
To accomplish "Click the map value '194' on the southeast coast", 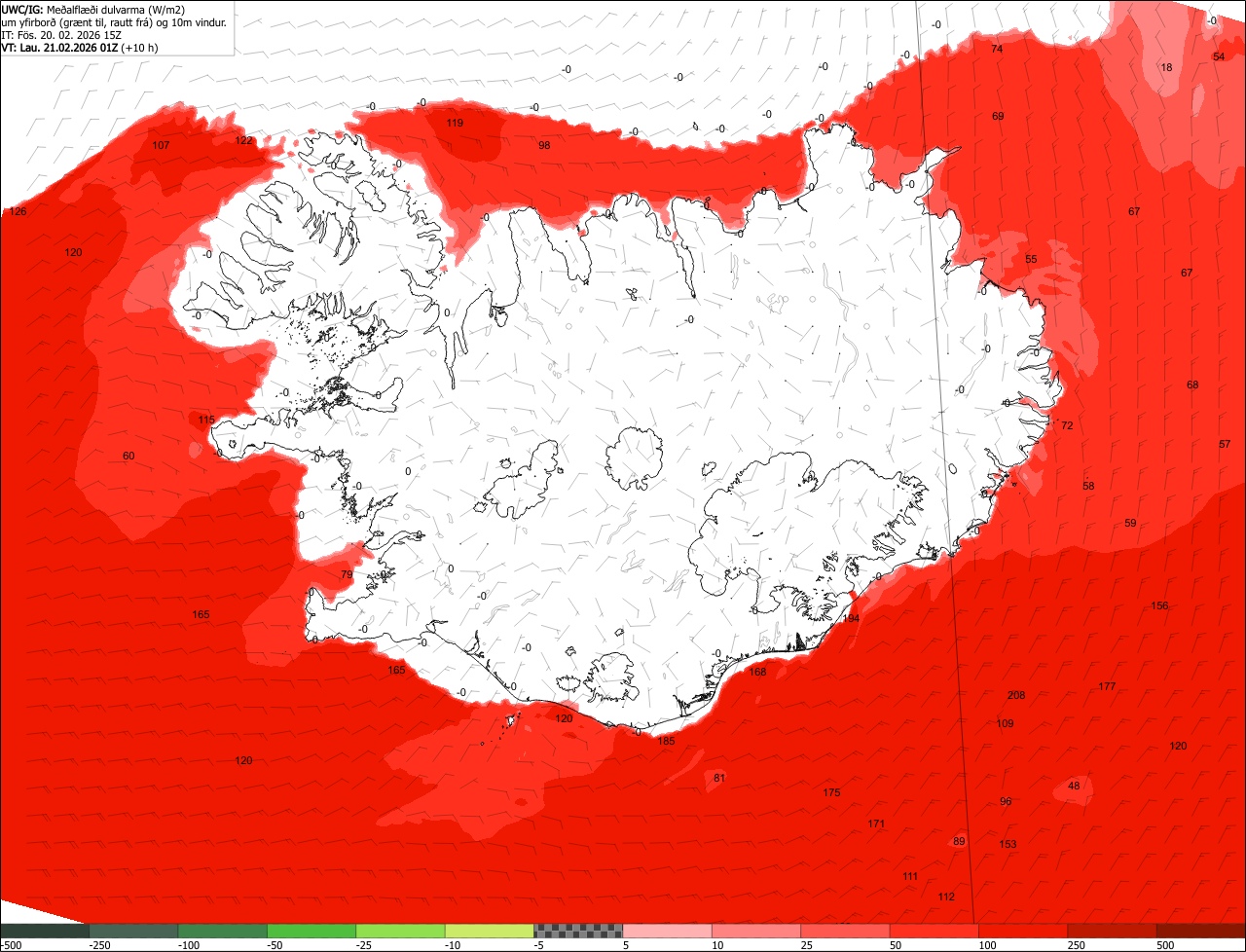I will coord(851,618).
